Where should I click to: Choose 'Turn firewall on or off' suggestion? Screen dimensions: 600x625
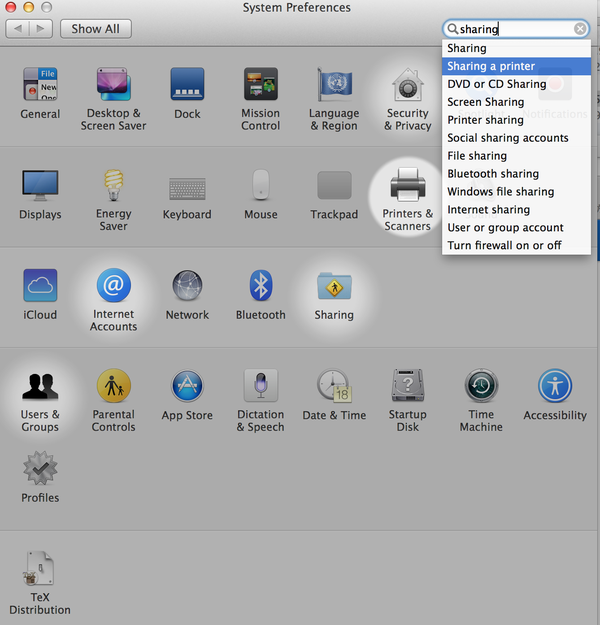[516, 246]
